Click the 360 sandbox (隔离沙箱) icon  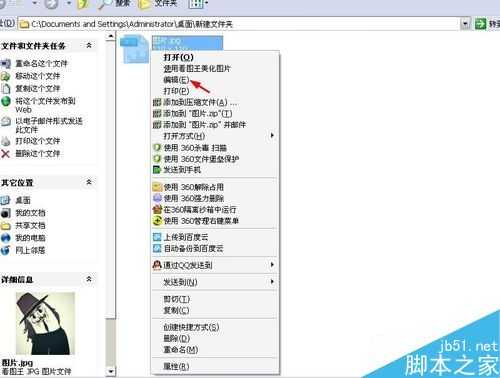pos(157,210)
